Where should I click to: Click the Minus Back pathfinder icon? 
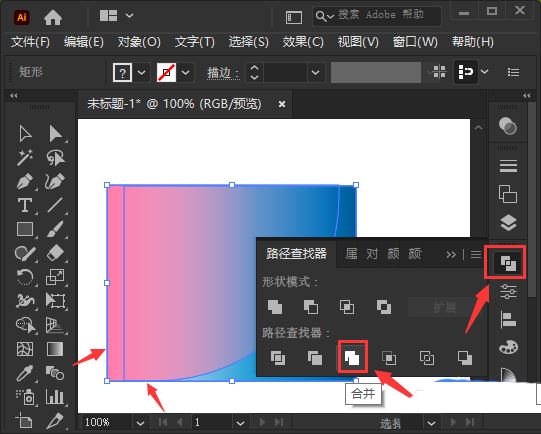[x=465, y=358]
